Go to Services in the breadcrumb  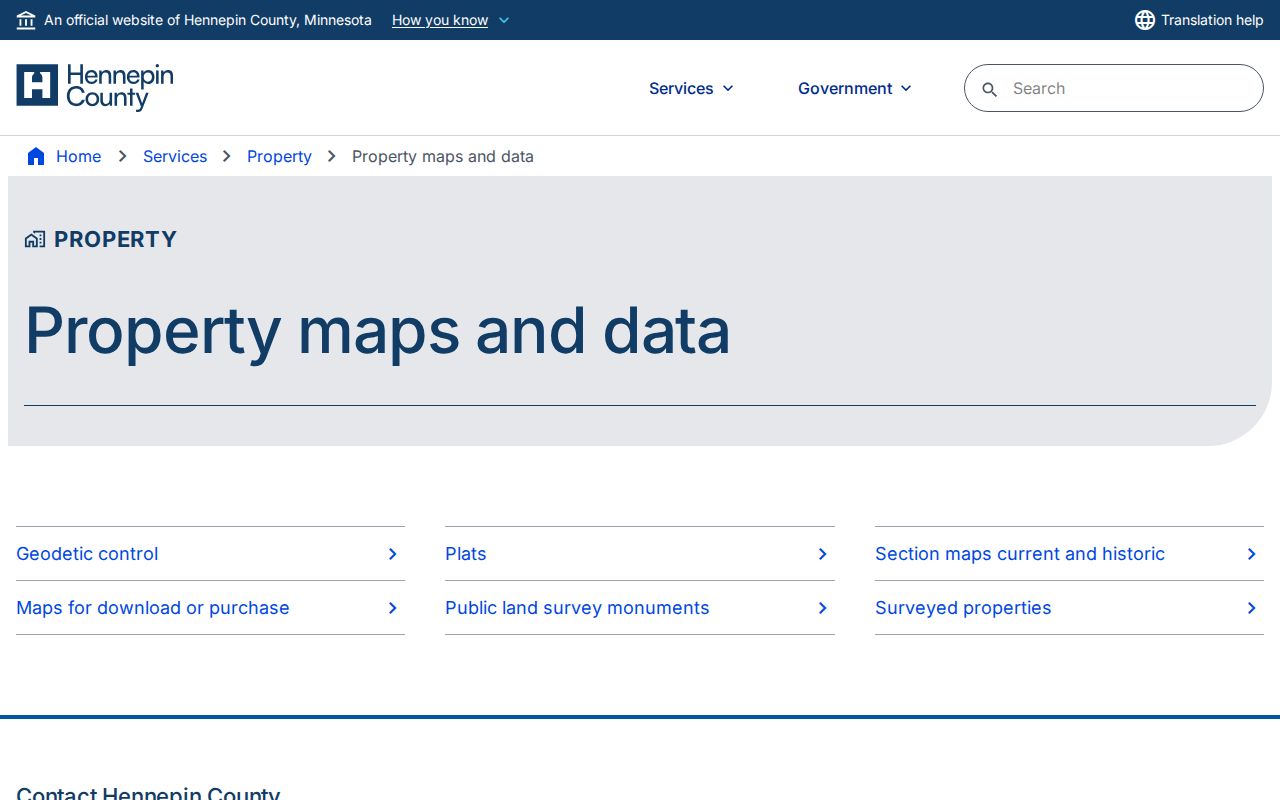point(175,156)
